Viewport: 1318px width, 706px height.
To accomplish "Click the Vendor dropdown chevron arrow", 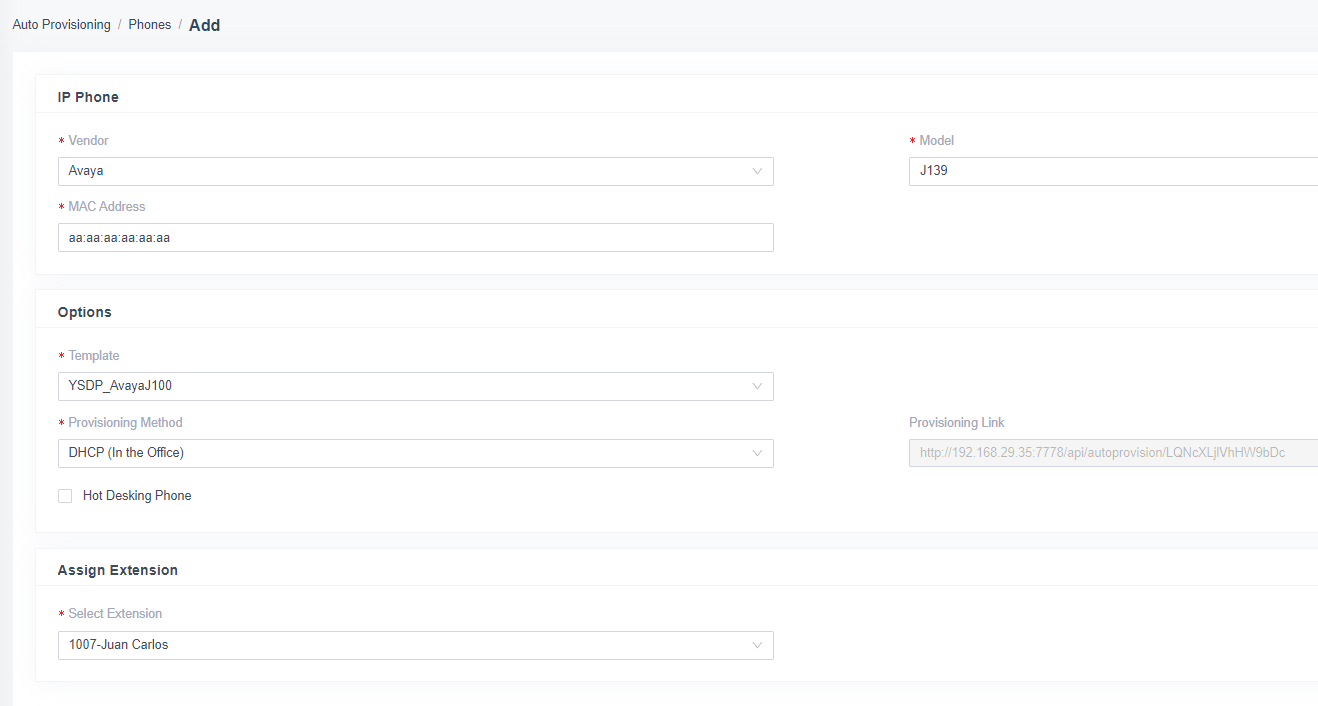I will [757, 171].
